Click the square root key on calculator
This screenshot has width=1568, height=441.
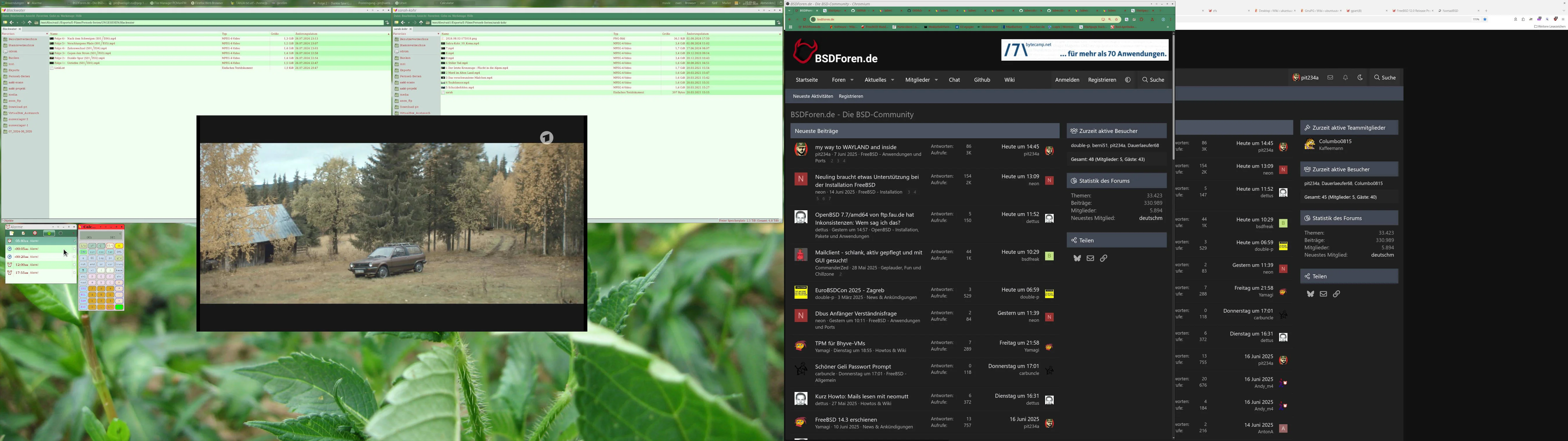pos(101,246)
